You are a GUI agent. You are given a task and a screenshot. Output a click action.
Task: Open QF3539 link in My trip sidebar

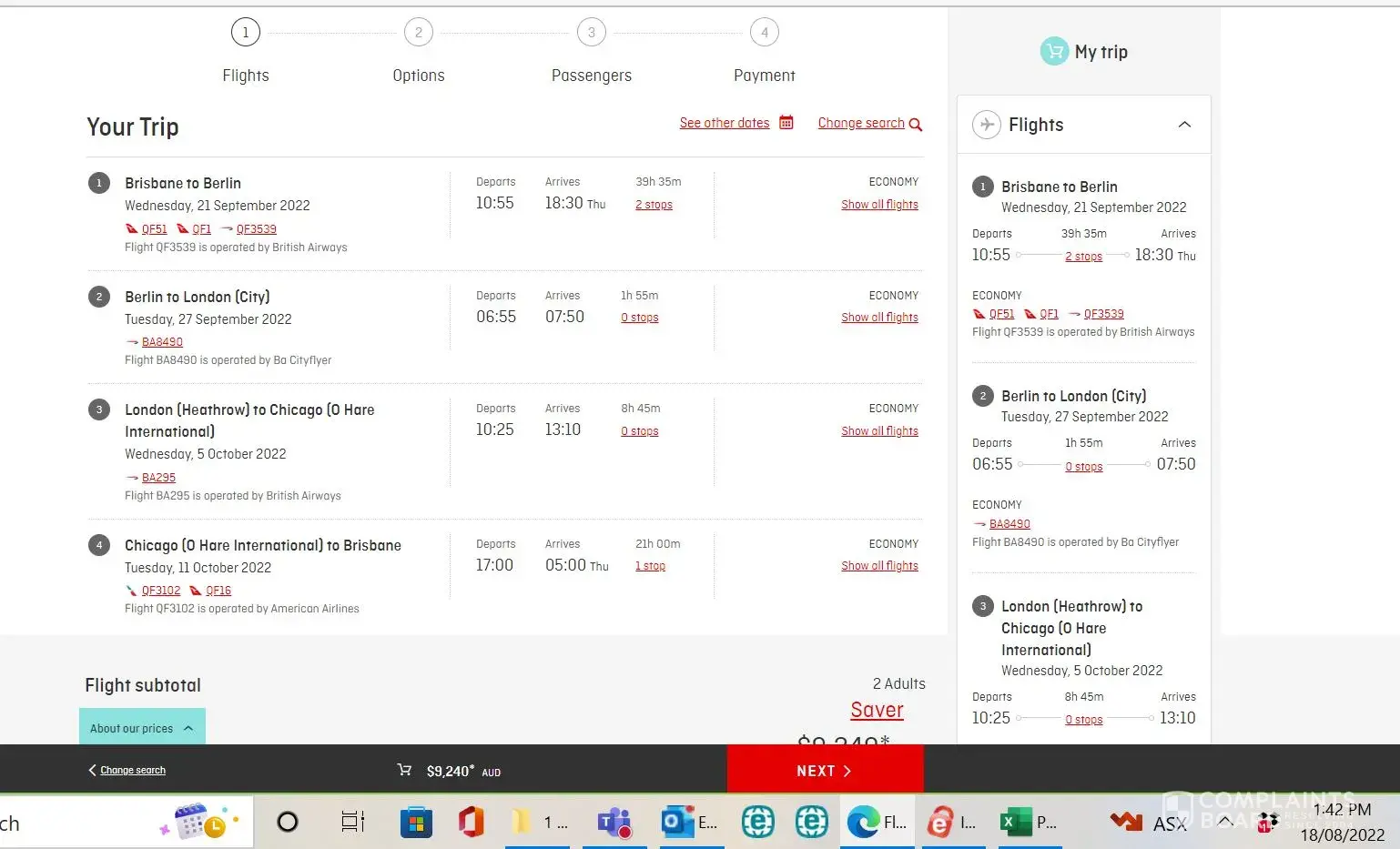1103,314
